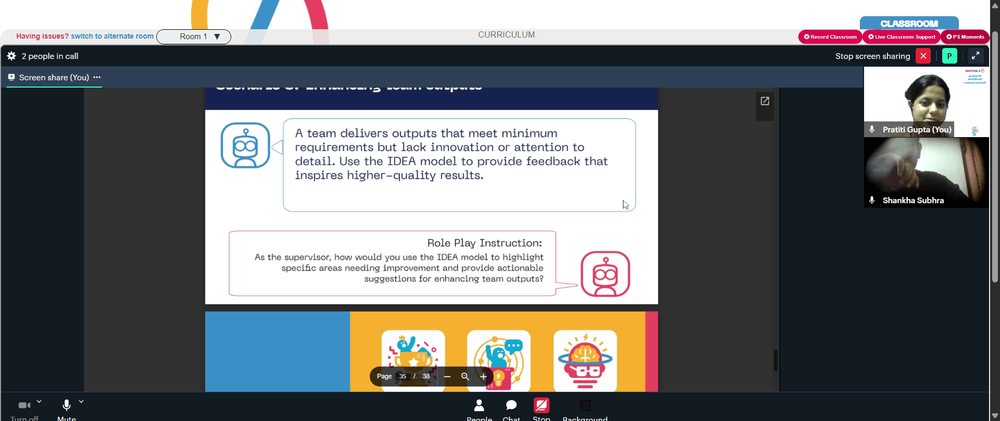Click 'Stop screen sharing' label

872,56
